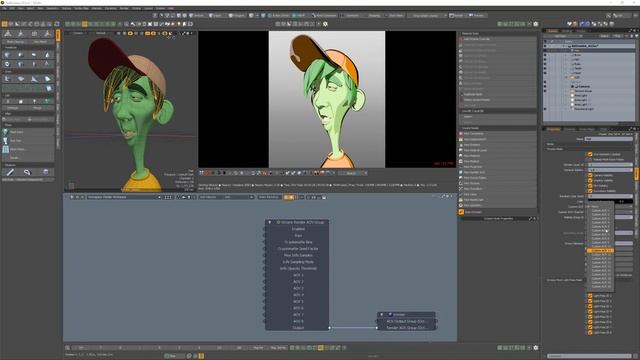Click the Add Value icon

461,194
